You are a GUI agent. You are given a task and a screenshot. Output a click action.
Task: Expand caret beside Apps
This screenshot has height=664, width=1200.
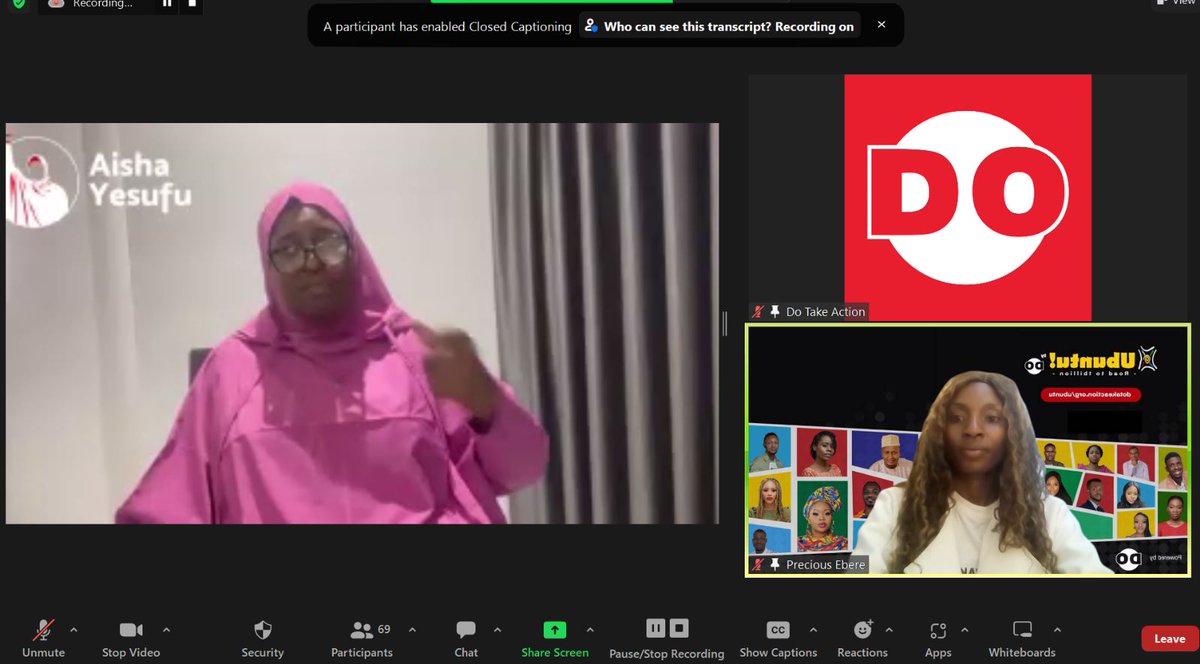click(965, 630)
